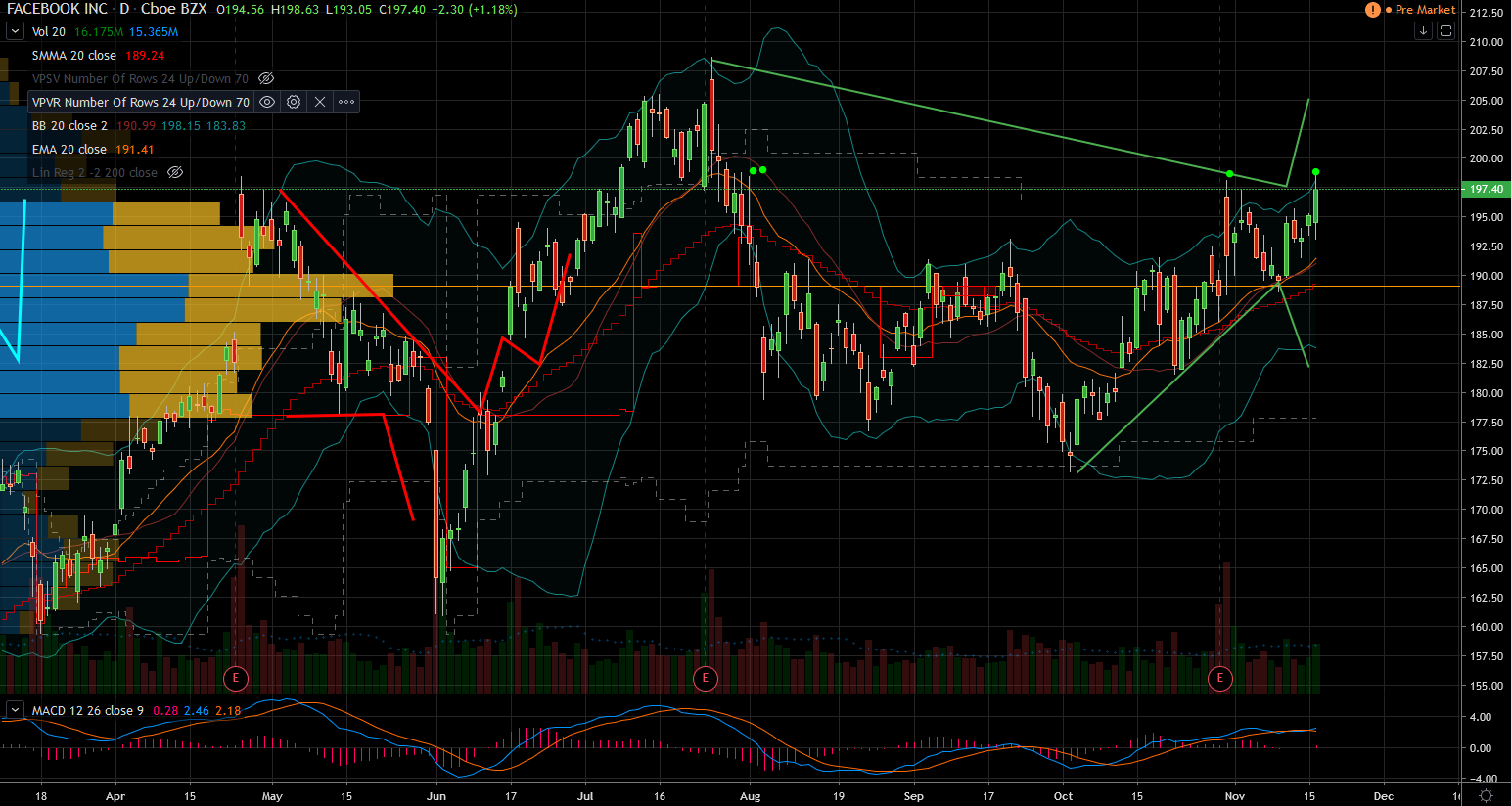Screen dimensions: 1512x806
Task: Click the EMA value 191.41
Action: tap(135, 149)
